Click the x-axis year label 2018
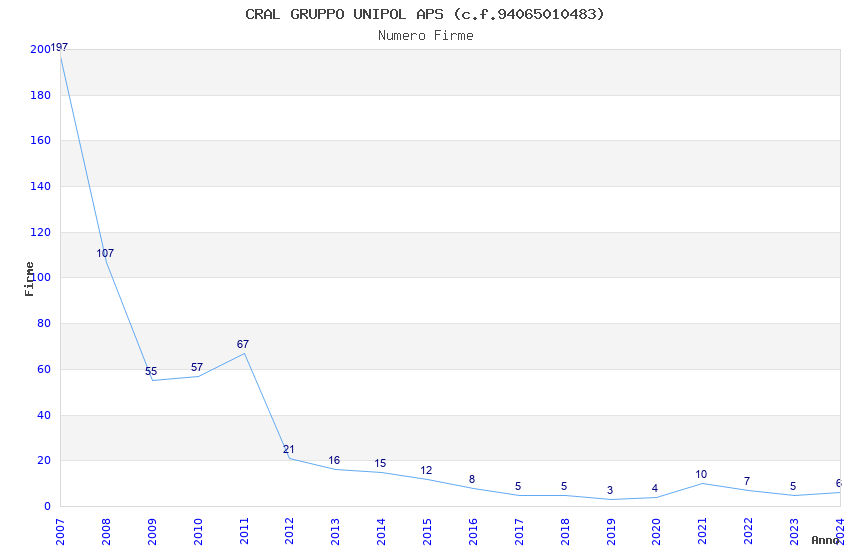This screenshot has width=850, height=550. (565, 532)
